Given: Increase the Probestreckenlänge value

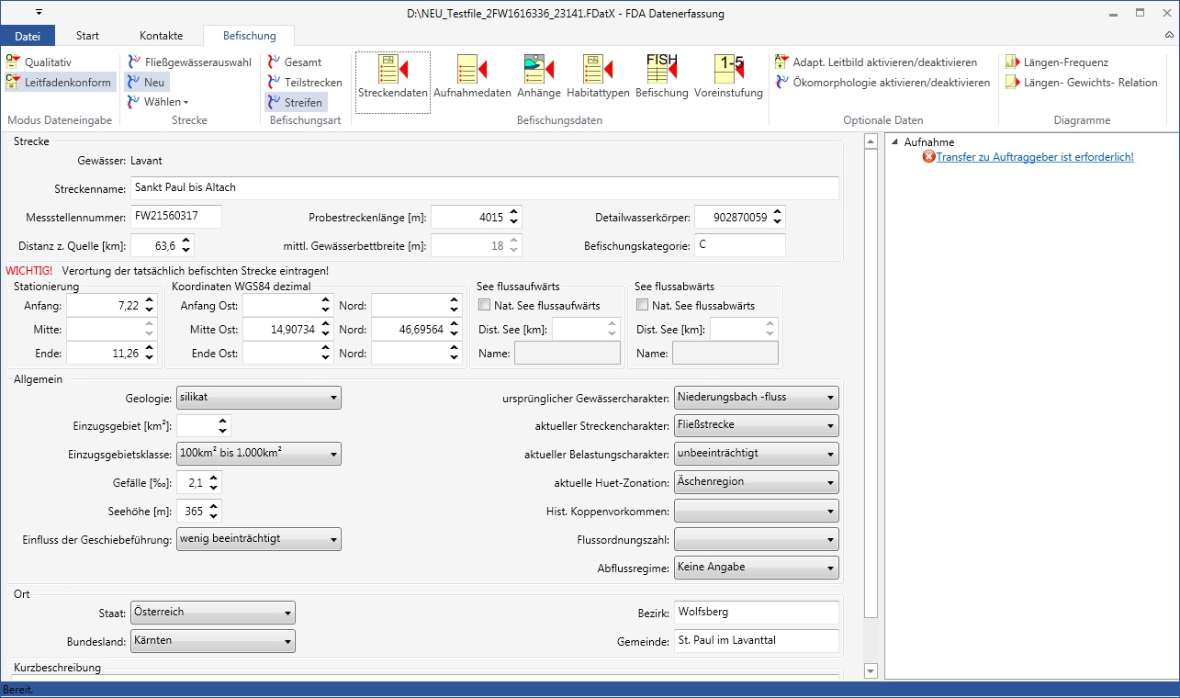Looking at the screenshot, I should 514,212.
